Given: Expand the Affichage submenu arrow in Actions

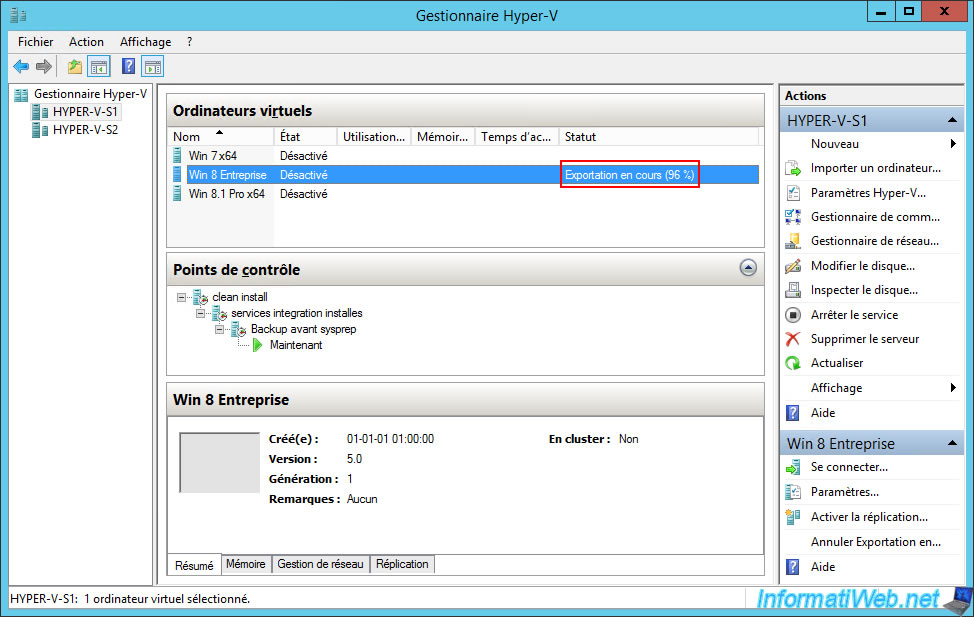Looking at the screenshot, I should 953,388.
